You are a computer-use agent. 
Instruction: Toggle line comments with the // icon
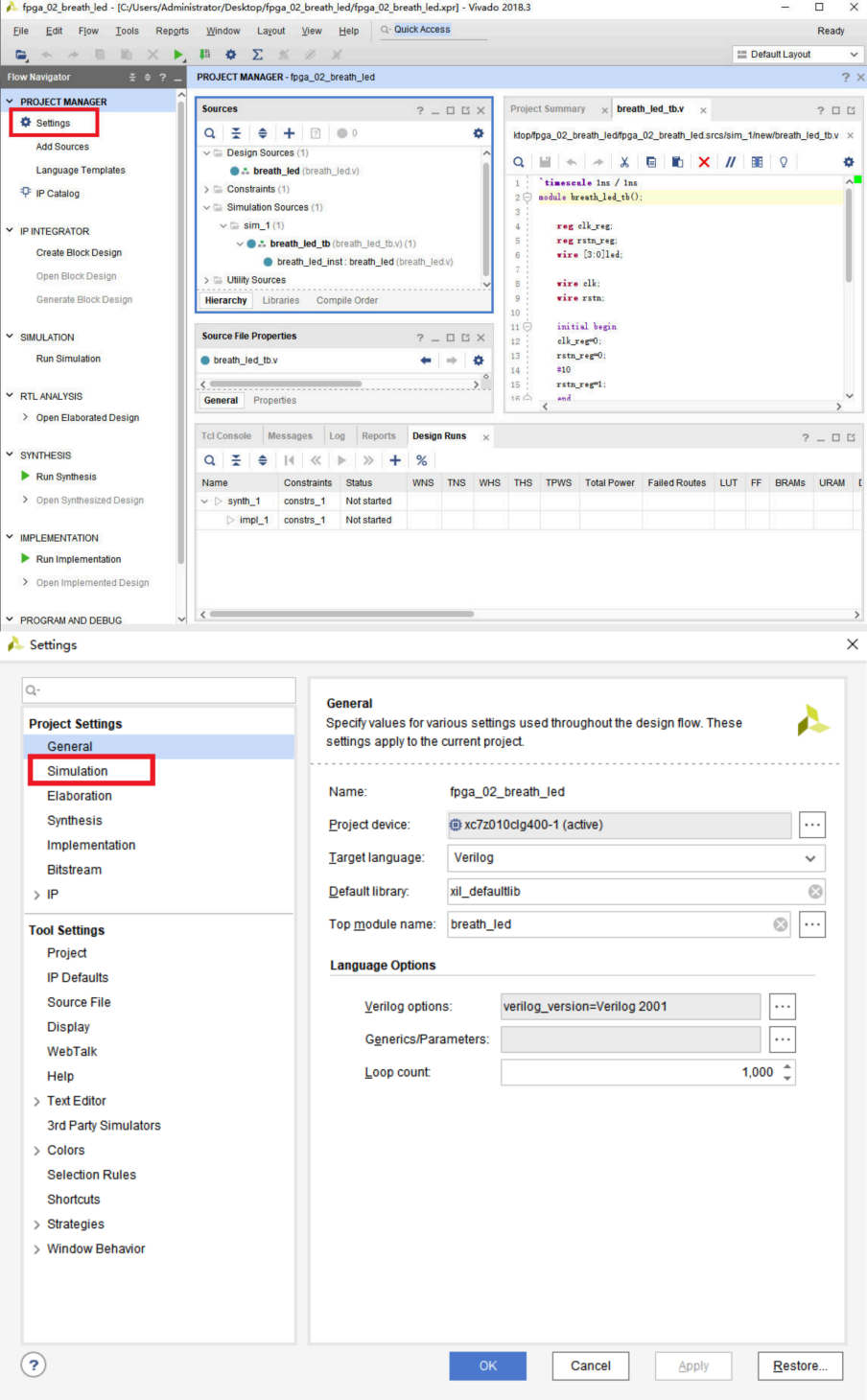pyautogui.click(x=730, y=162)
